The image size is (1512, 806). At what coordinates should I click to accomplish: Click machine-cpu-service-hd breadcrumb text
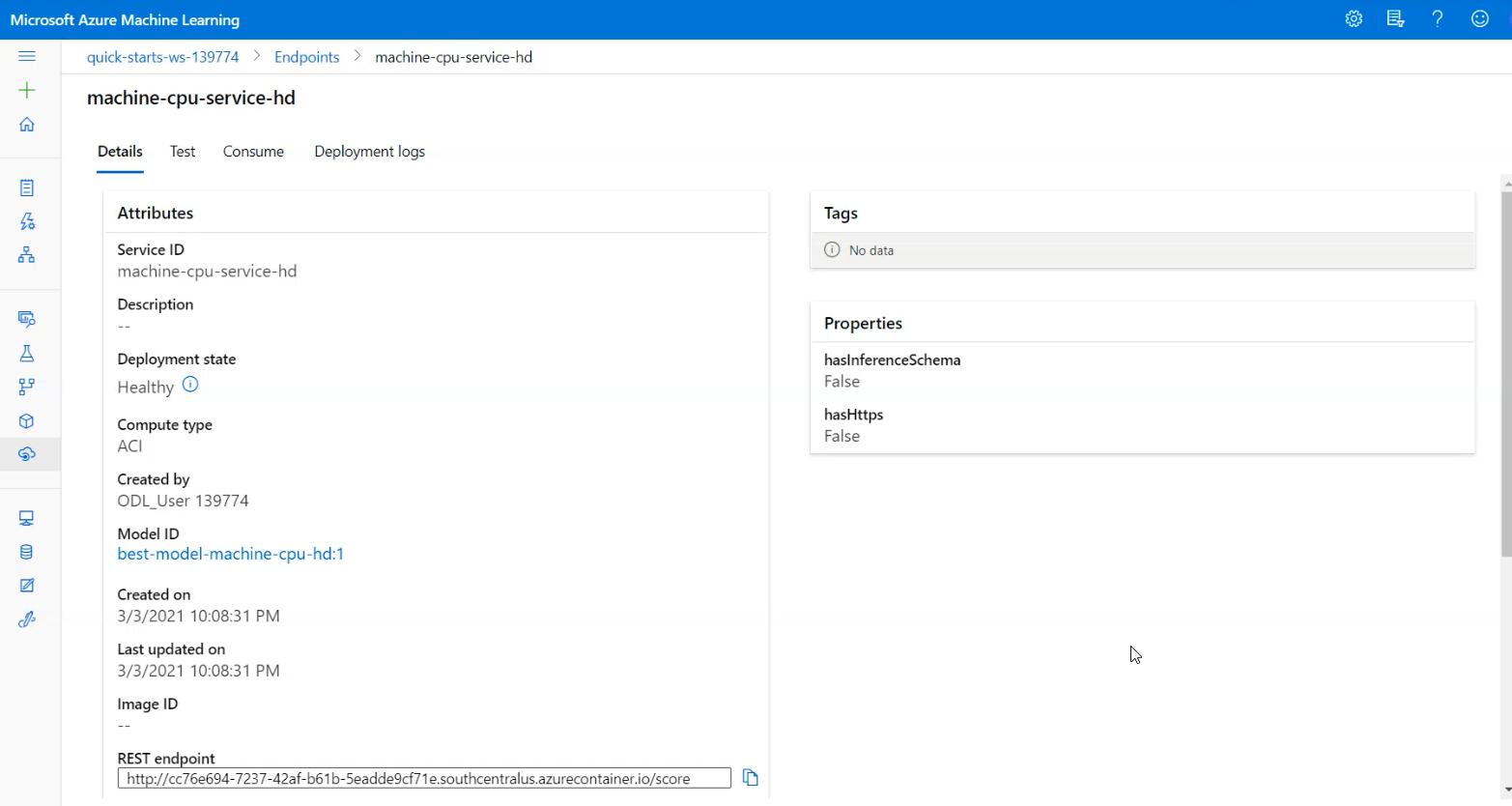(x=453, y=57)
